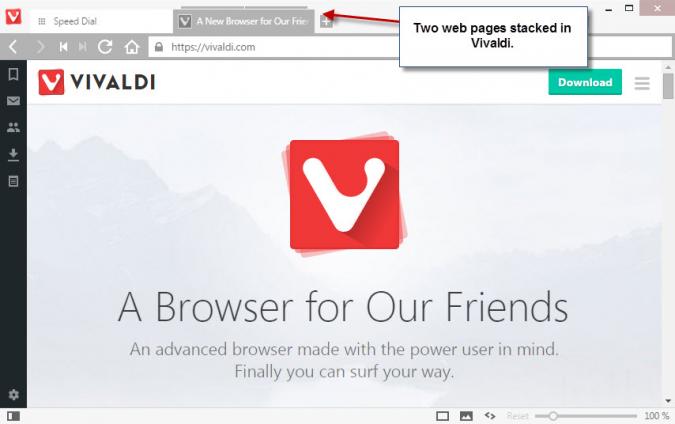The width and height of the screenshot is (675, 424).
Task: Open the Notes panel in sidebar
Action: (x=13, y=181)
